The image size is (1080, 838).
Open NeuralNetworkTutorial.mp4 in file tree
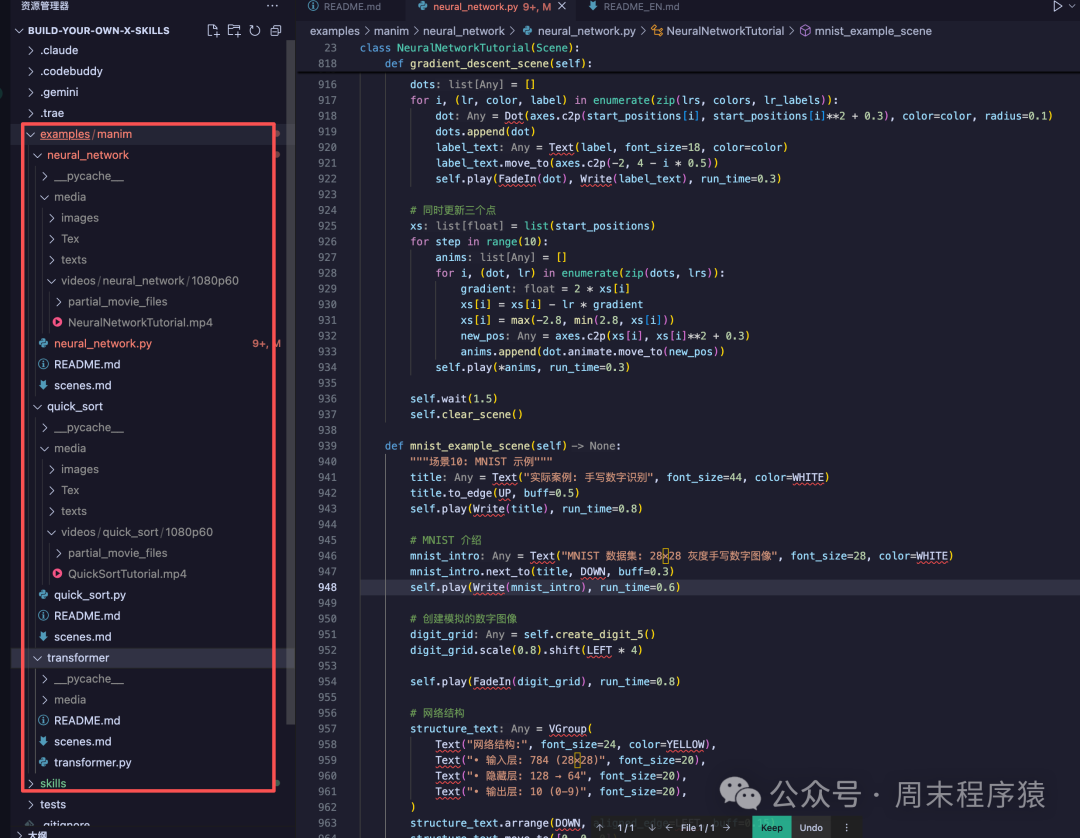point(140,322)
